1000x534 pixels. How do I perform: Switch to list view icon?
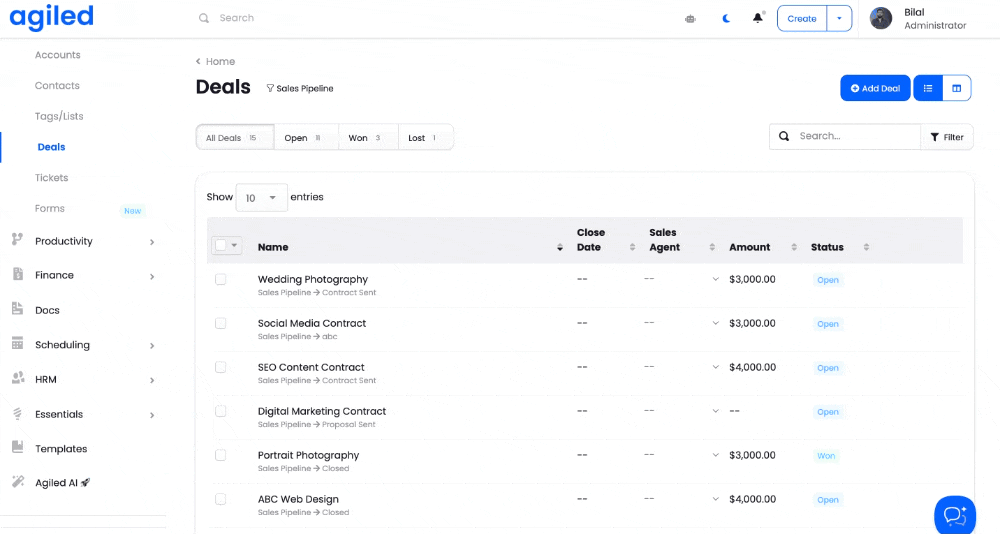pos(928,88)
